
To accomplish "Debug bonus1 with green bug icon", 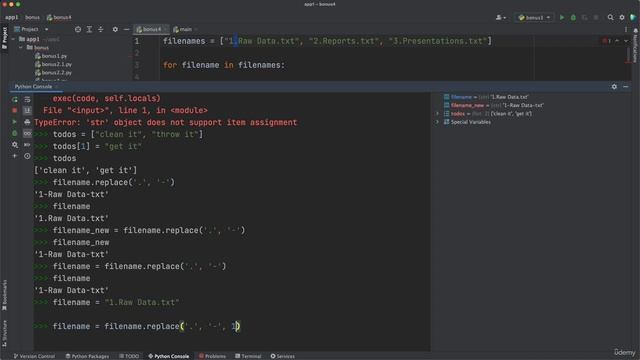I will click(573, 18).
